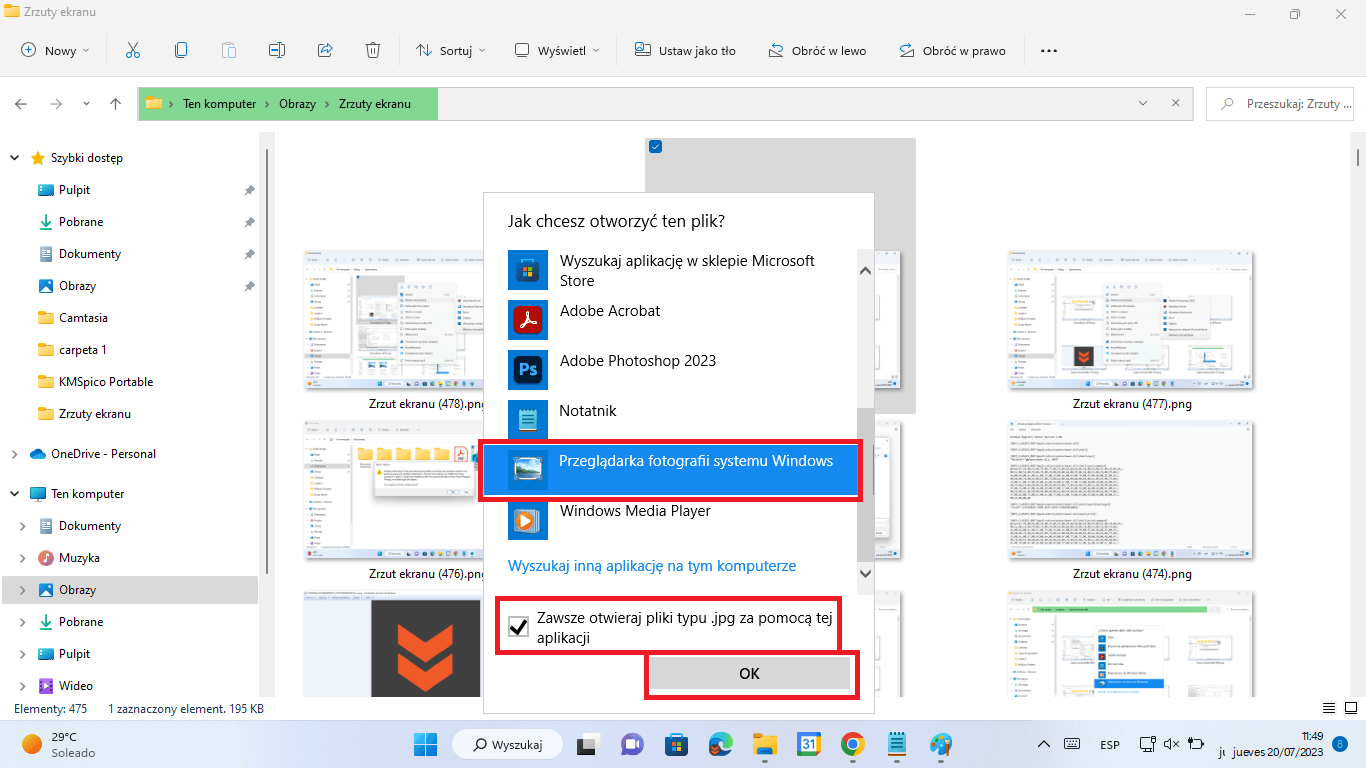The width and height of the screenshot is (1366, 768).
Task: Click the Rename icon in toolbar
Action: [x=277, y=50]
